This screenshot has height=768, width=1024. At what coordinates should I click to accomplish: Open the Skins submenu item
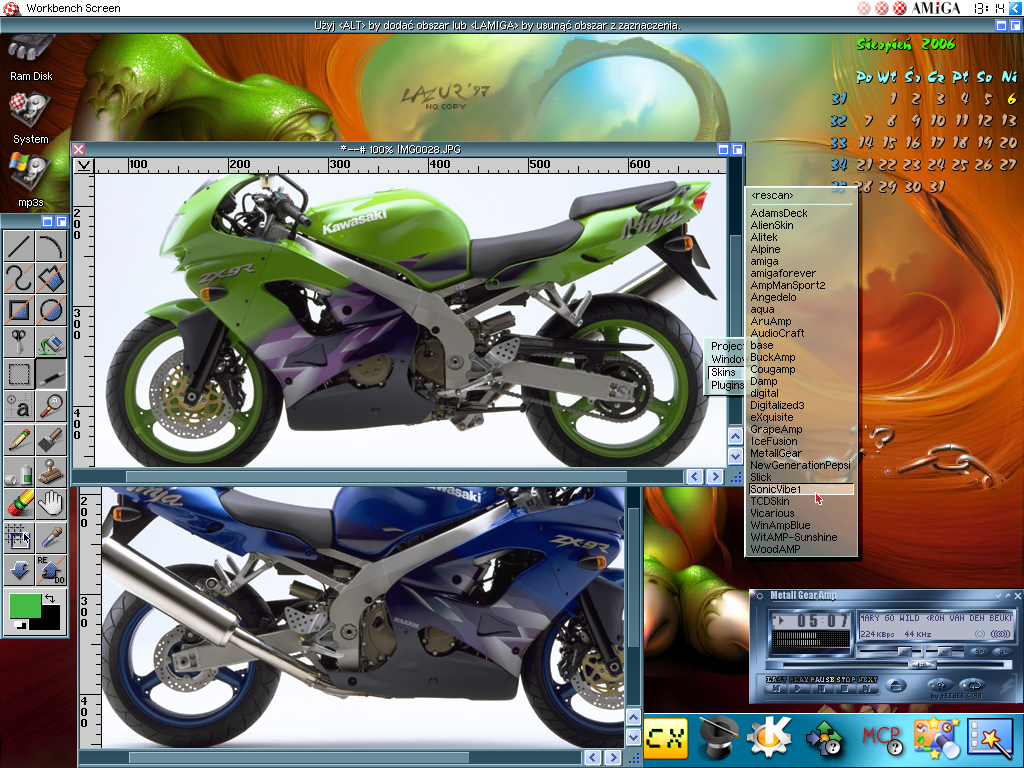point(726,372)
